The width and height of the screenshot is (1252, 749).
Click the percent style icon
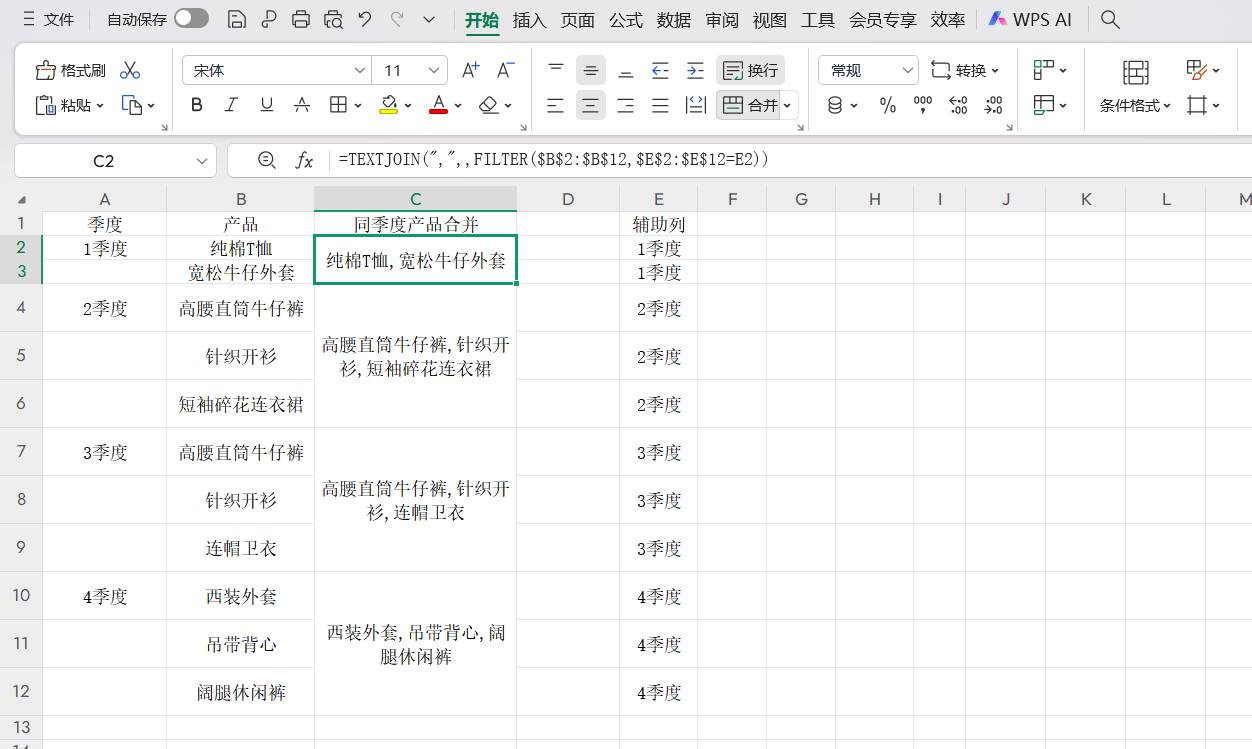[887, 104]
